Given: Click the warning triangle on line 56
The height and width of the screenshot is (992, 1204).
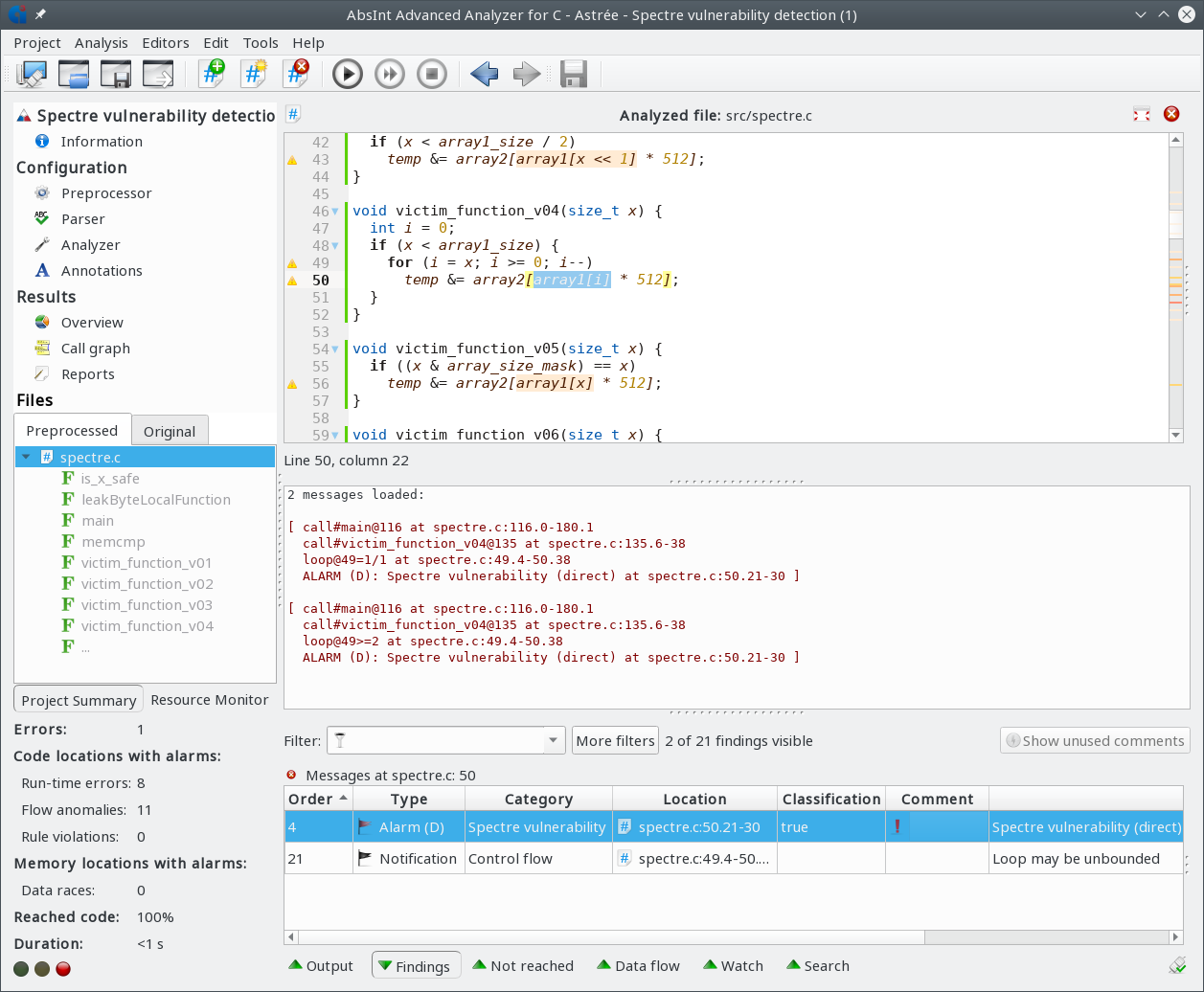Looking at the screenshot, I should coord(292,384).
